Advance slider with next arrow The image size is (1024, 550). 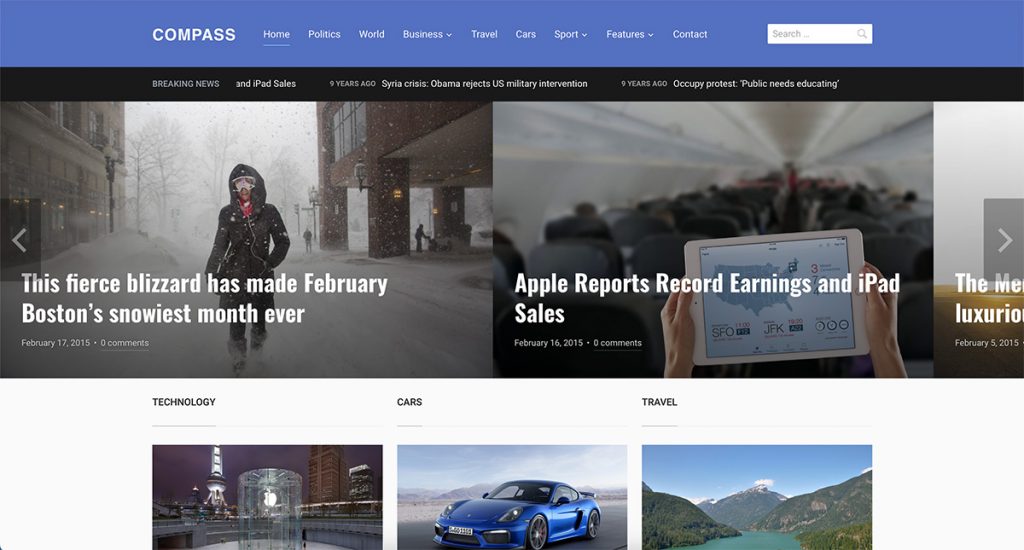point(1004,240)
